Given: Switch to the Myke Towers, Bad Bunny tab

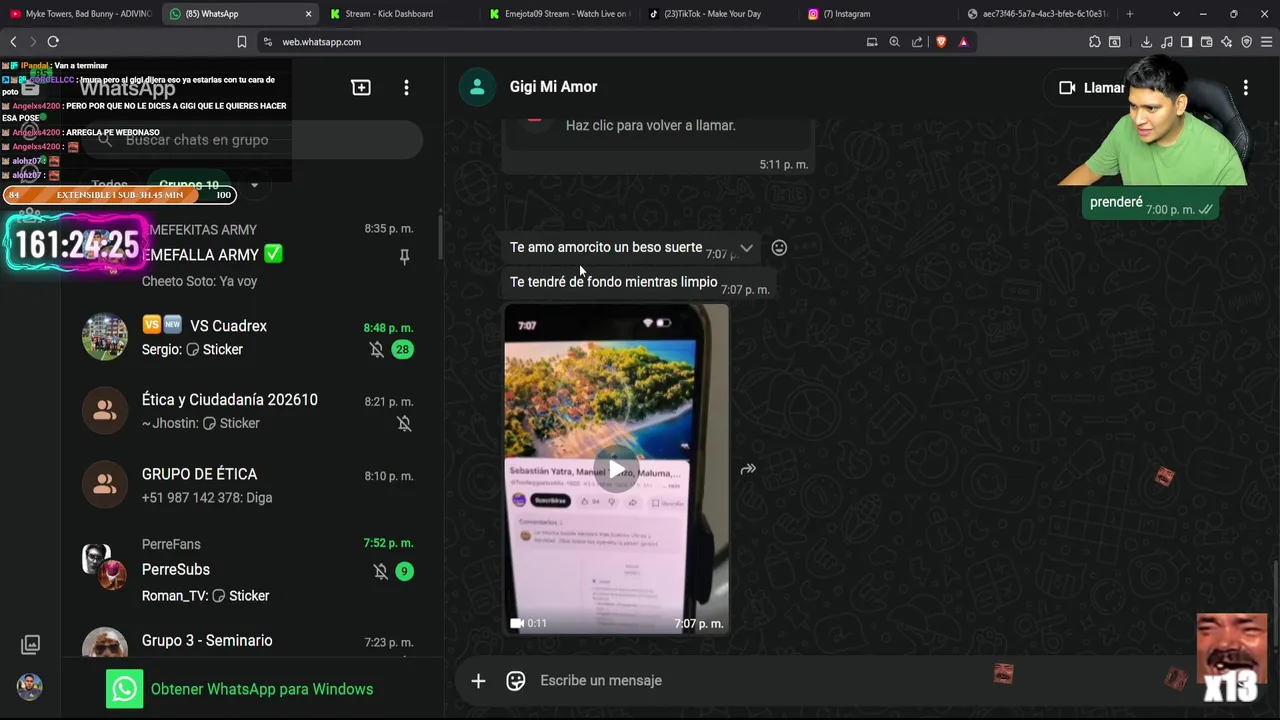Looking at the screenshot, I should (x=80, y=14).
